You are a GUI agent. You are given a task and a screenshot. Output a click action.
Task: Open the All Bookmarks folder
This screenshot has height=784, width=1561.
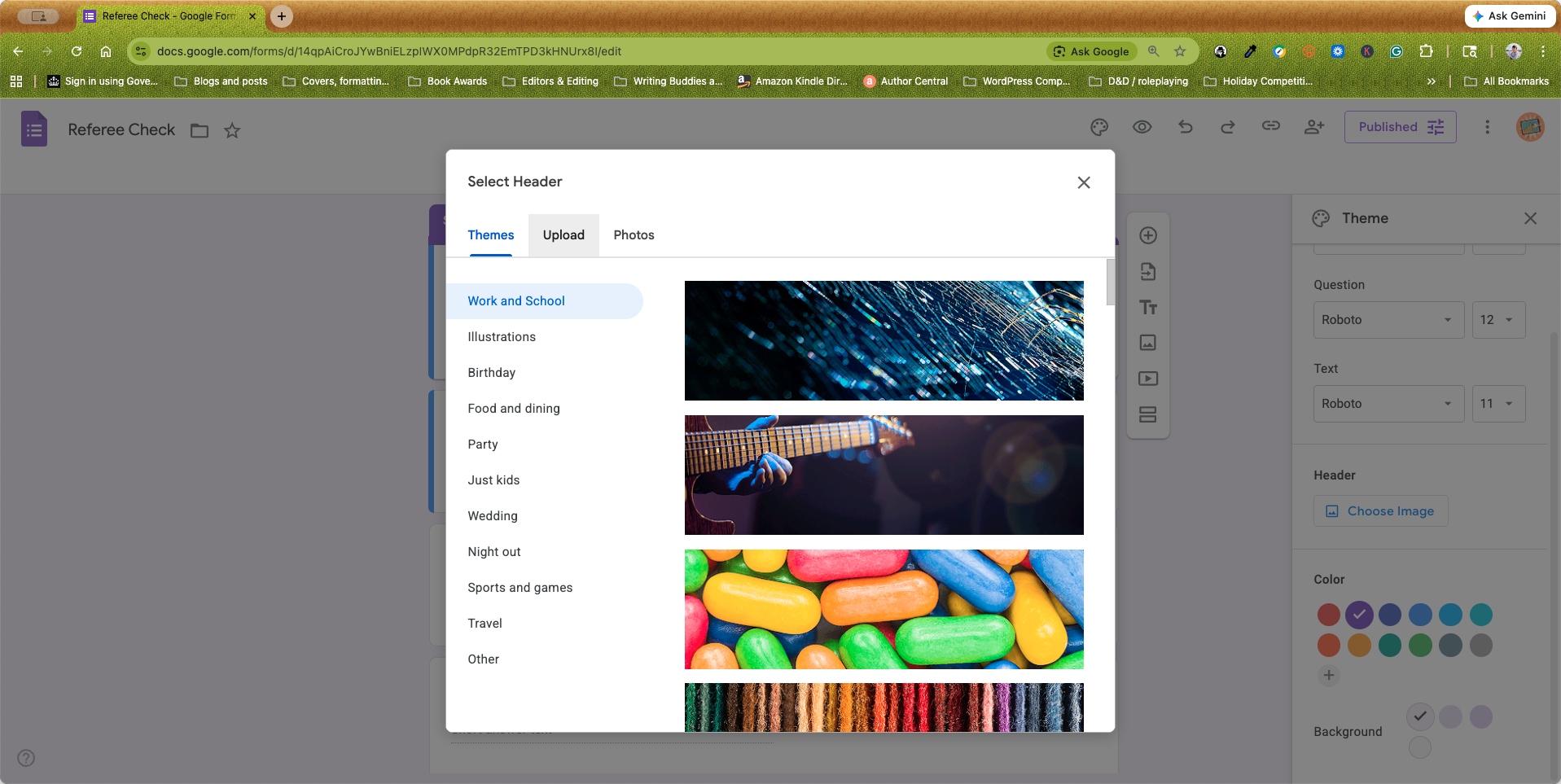(1506, 81)
